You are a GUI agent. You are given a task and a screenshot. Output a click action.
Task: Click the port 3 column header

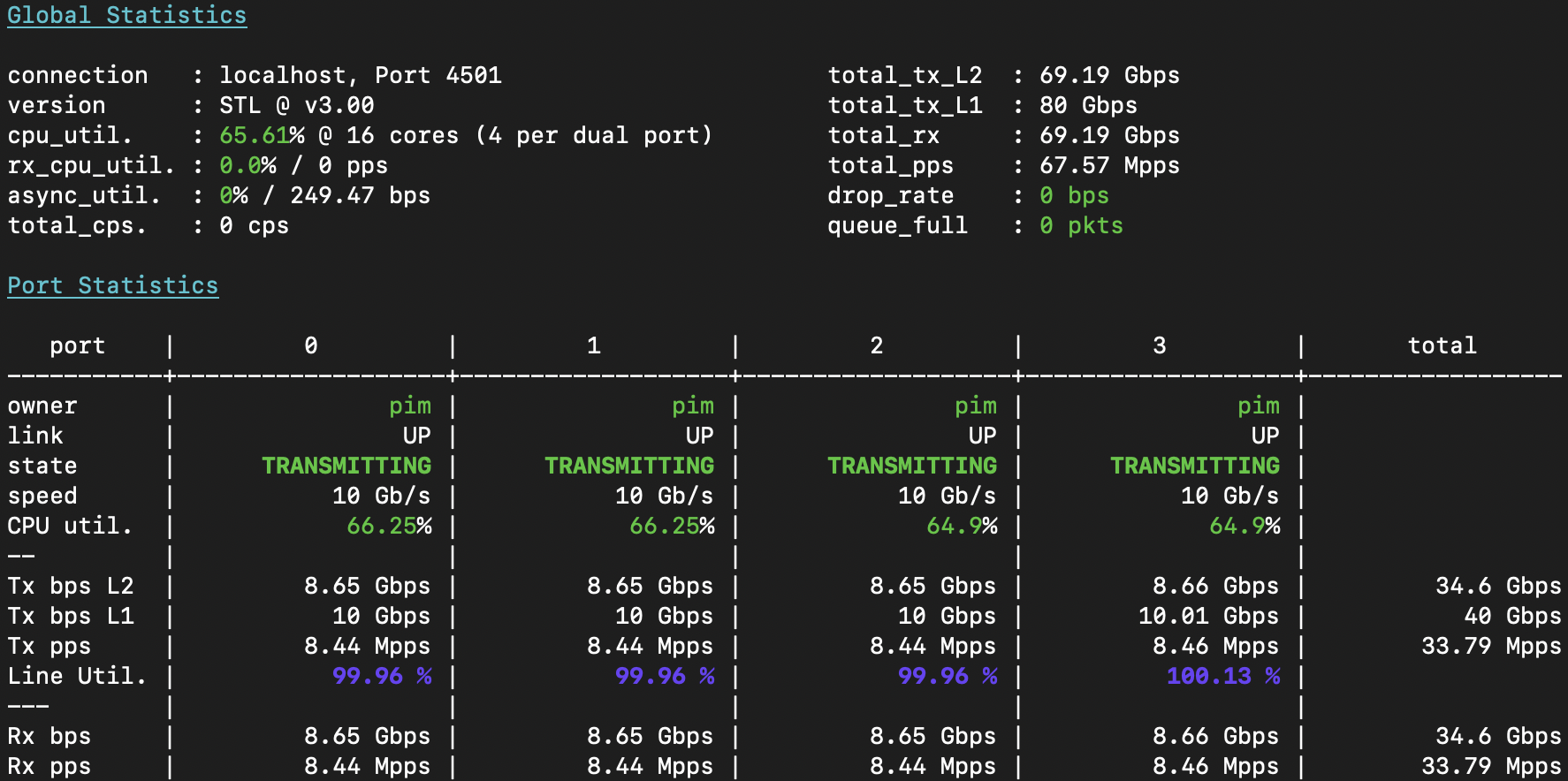pyautogui.click(x=1160, y=346)
